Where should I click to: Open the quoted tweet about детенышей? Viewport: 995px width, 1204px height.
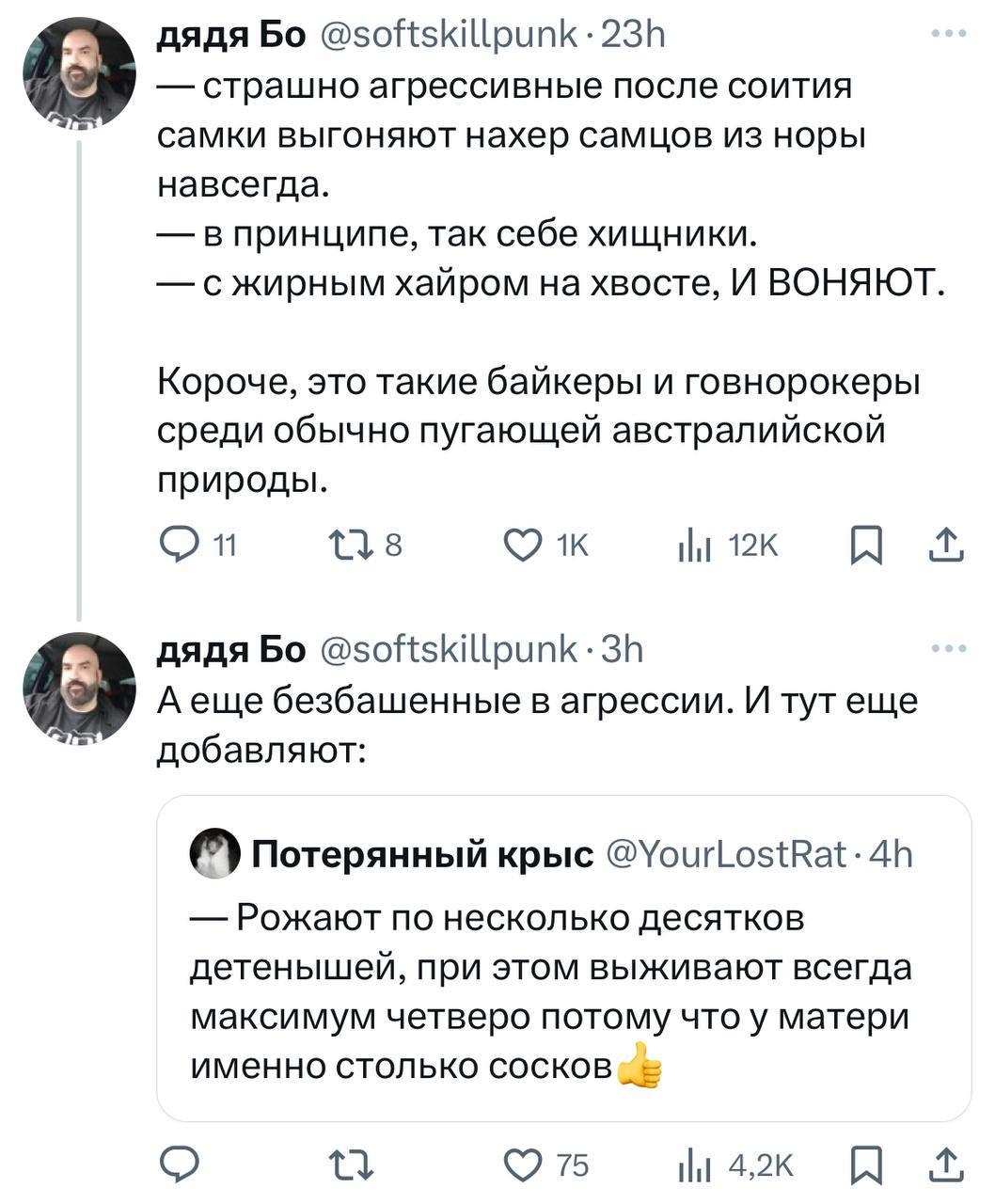pos(562,988)
